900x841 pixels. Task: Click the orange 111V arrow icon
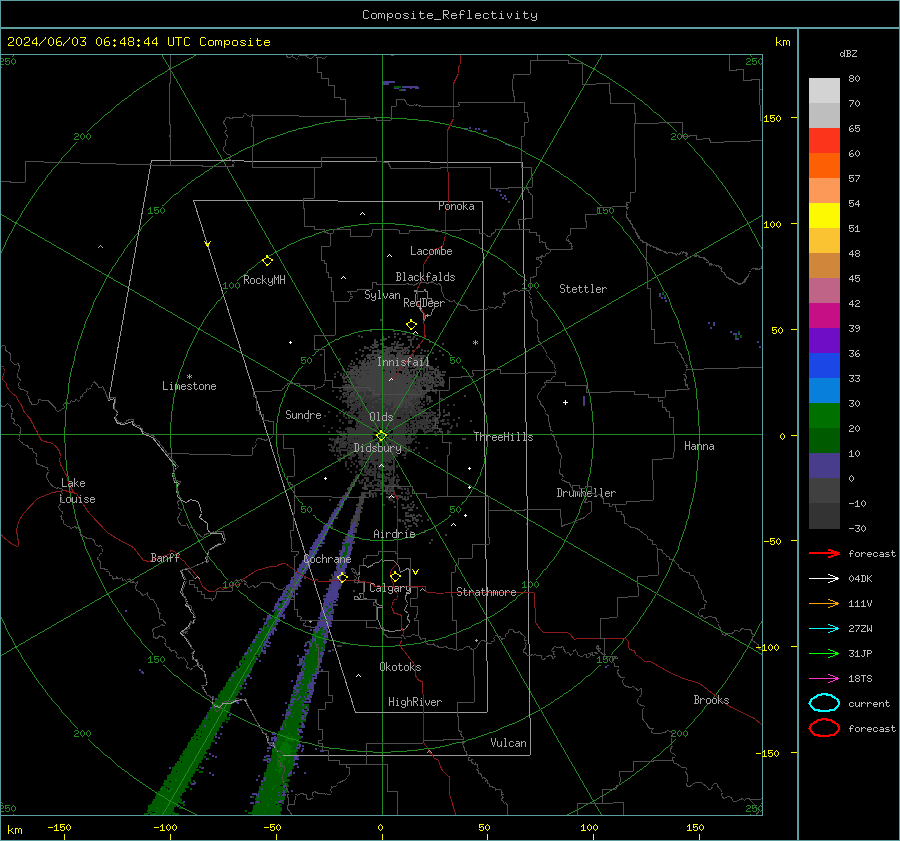[824, 603]
